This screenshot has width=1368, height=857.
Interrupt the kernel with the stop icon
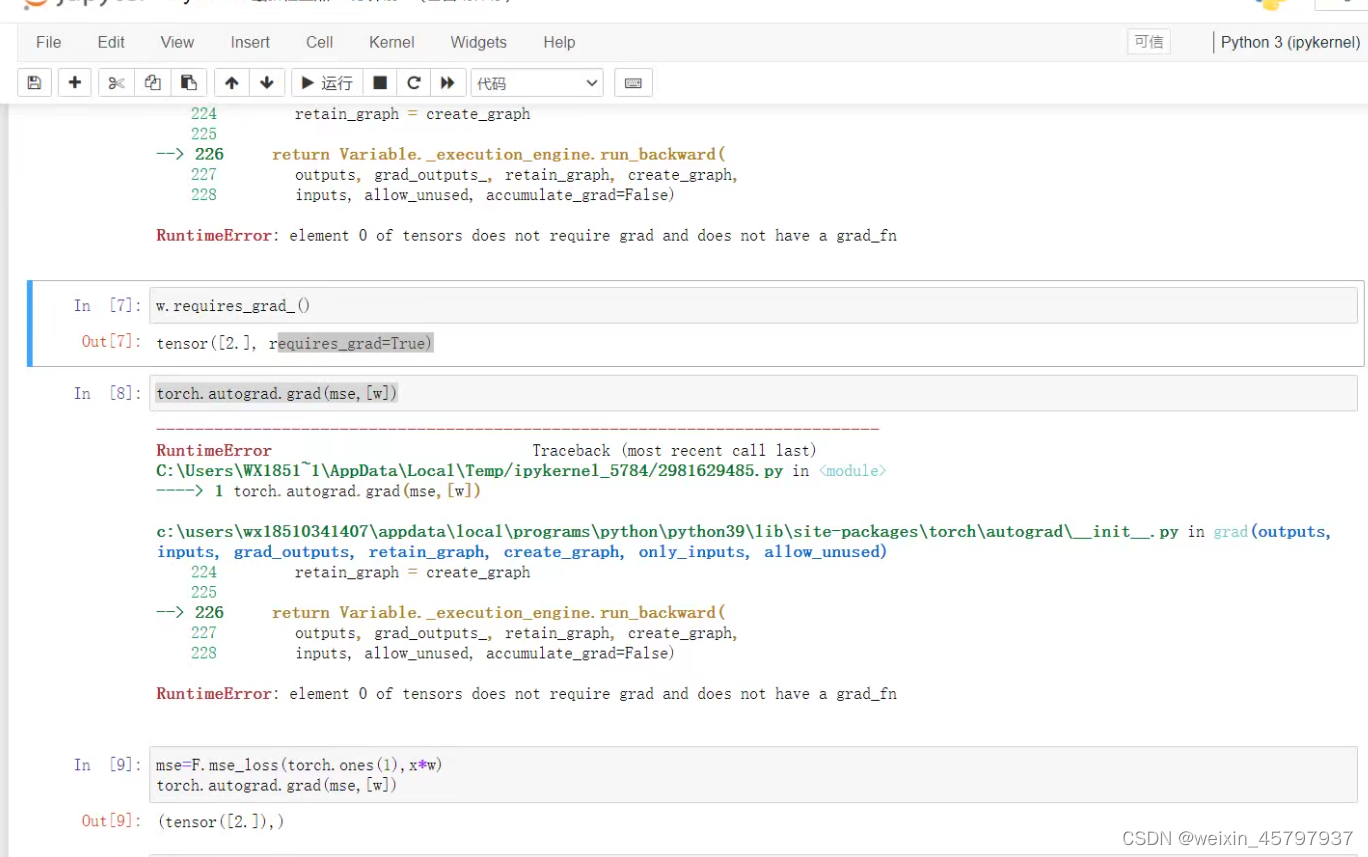[380, 83]
